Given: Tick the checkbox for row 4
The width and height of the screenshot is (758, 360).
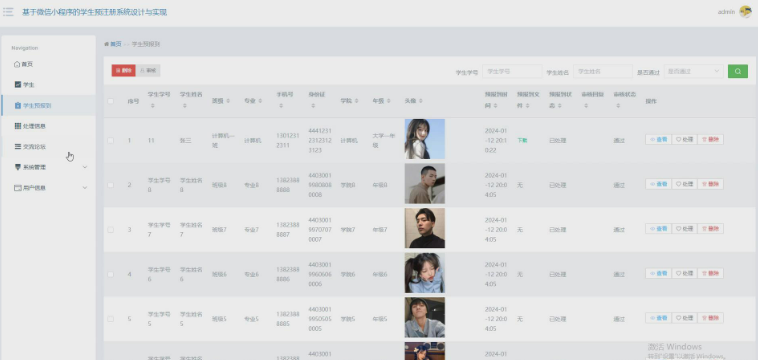Looking at the screenshot, I should coord(111,274).
